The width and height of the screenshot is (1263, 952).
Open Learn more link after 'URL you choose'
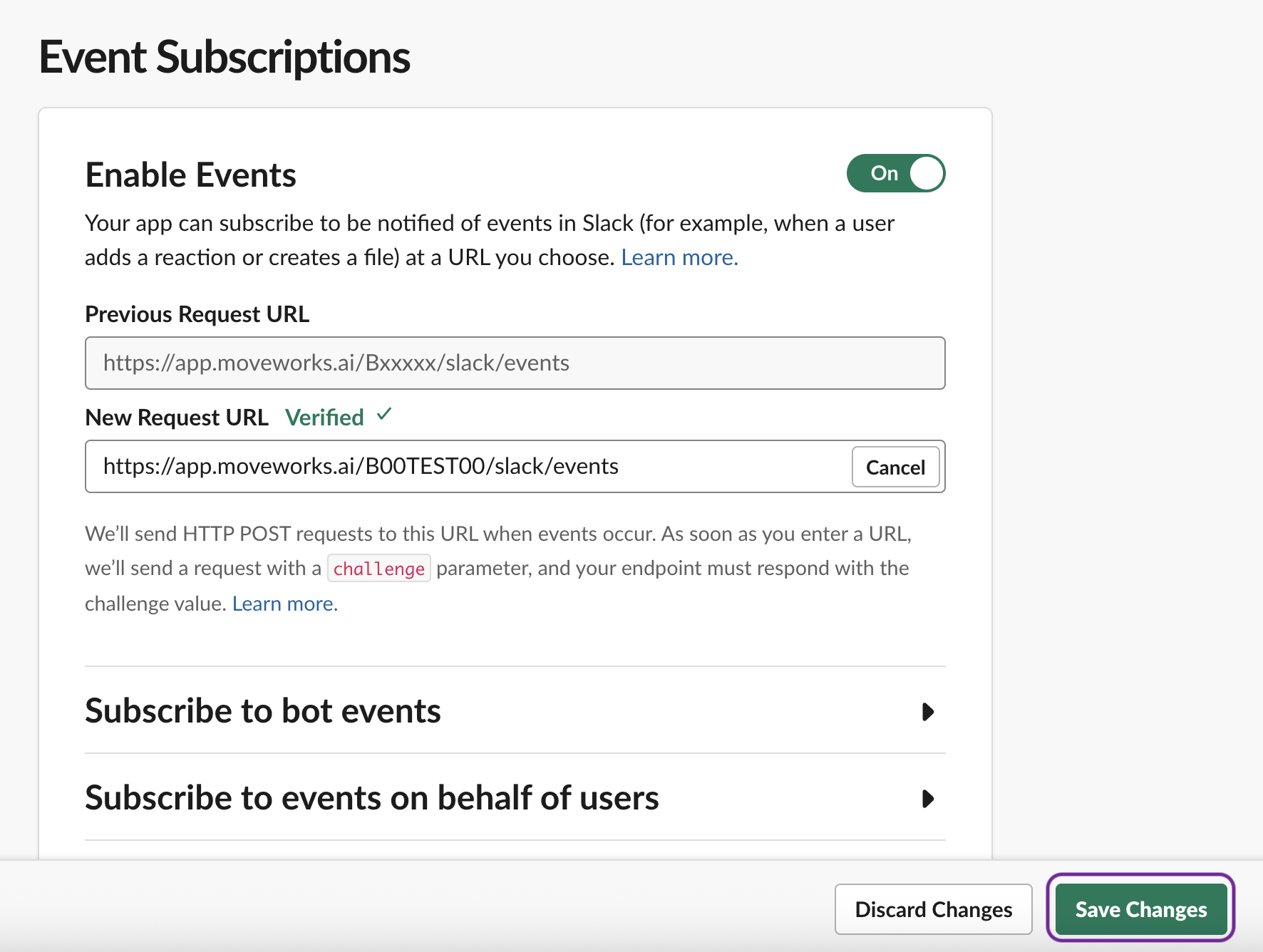coord(679,257)
